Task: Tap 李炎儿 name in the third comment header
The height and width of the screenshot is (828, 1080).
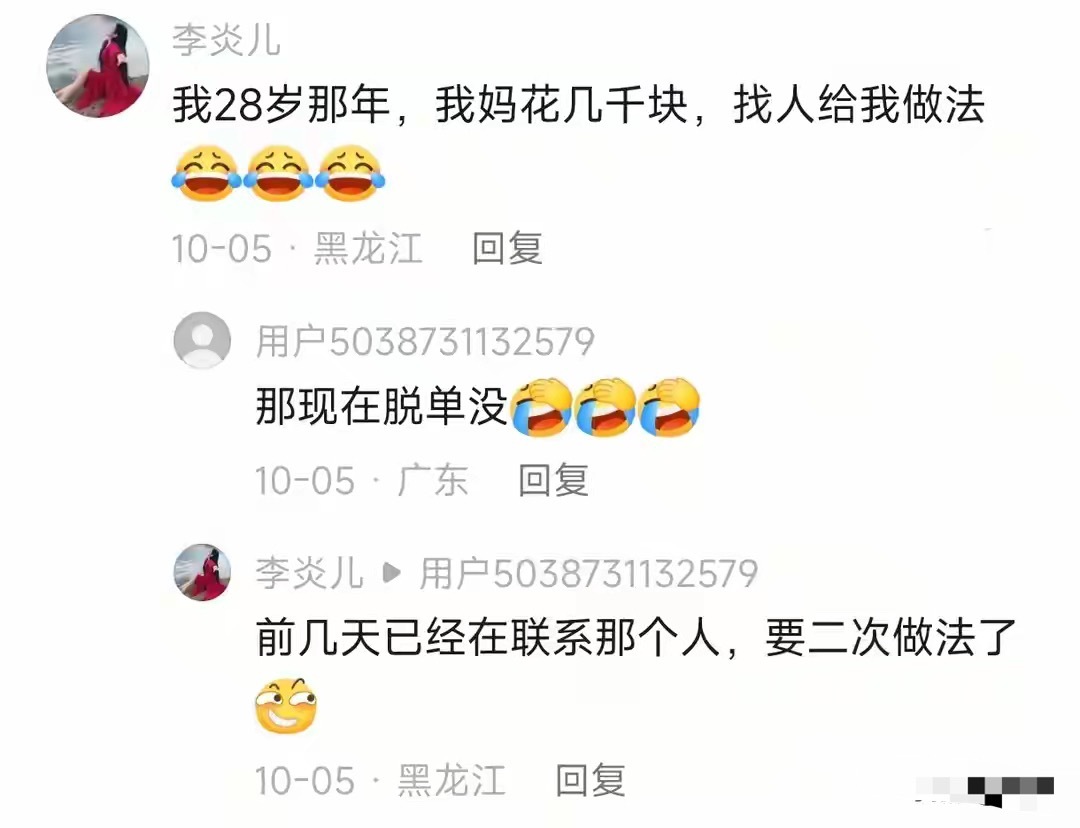Action: (309, 573)
